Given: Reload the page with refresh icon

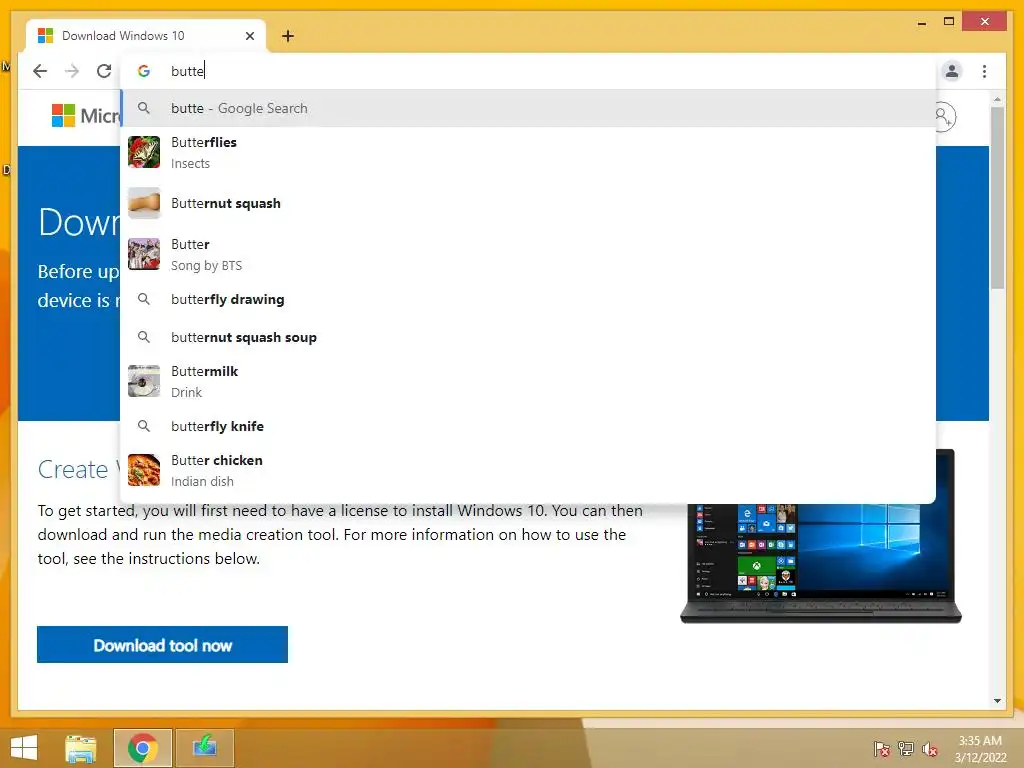Looking at the screenshot, I should (104, 71).
